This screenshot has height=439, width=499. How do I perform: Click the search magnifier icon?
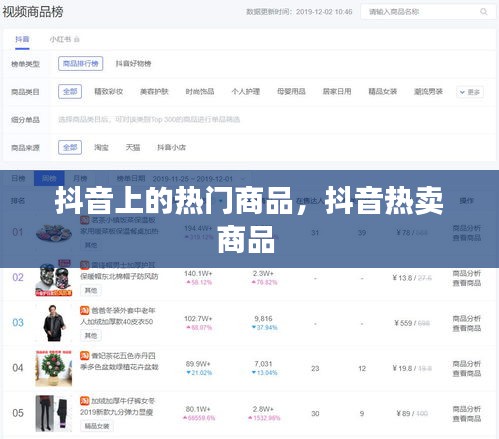pyautogui.click(x=483, y=12)
